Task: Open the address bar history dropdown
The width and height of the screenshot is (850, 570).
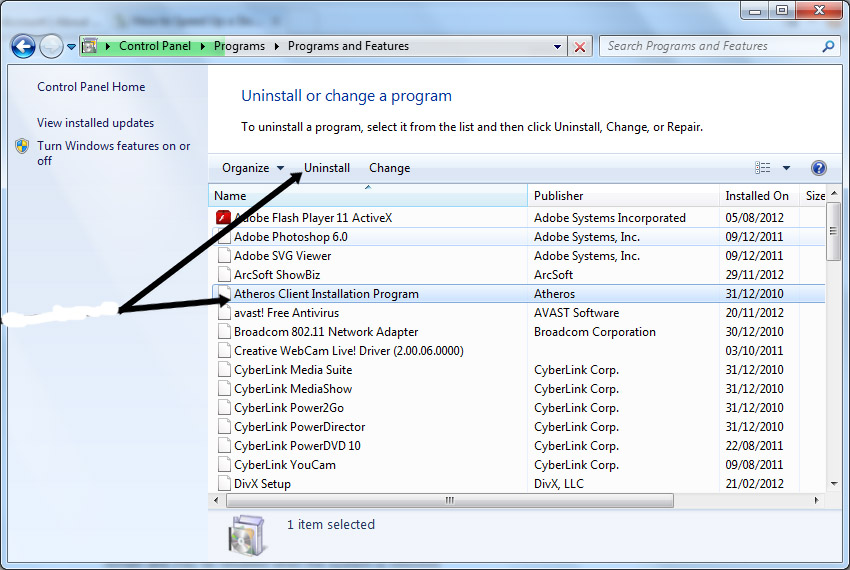Action: (558, 46)
